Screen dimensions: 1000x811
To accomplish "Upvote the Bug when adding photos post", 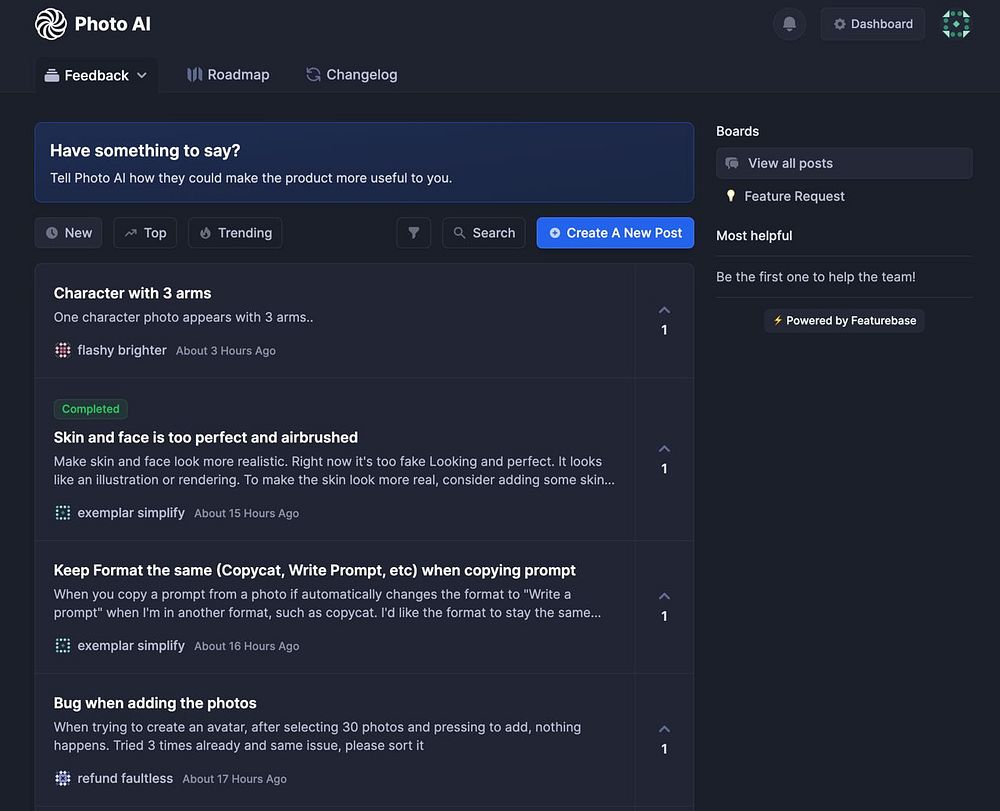I will (664, 730).
